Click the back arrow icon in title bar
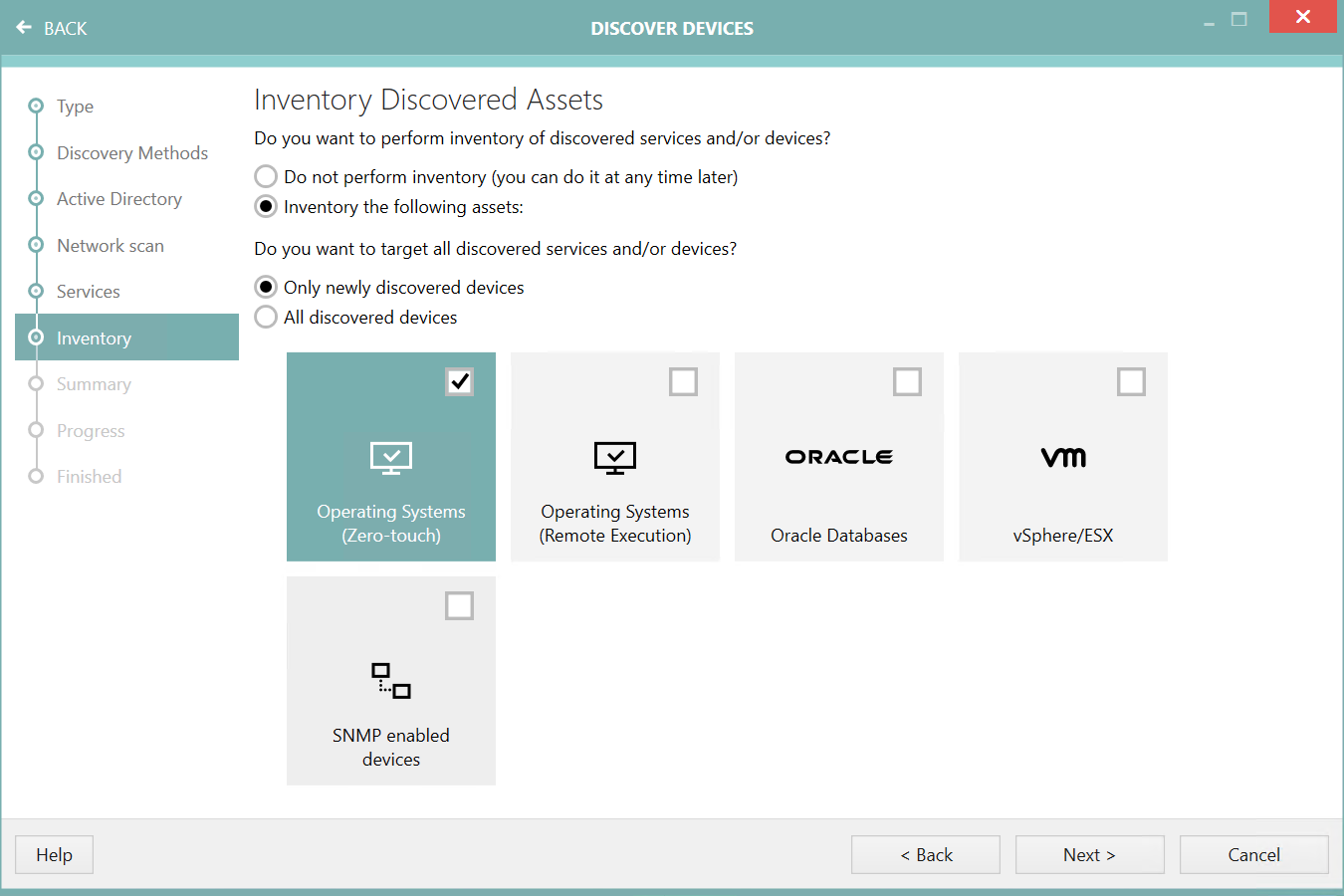This screenshot has width=1344, height=896. click(x=23, y=27)
